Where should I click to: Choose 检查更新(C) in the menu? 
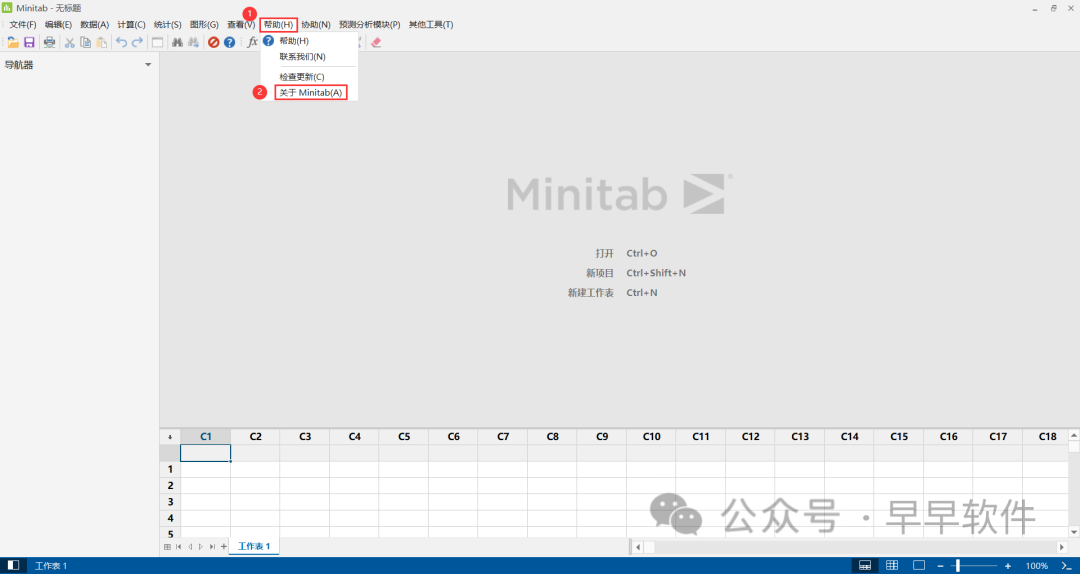tap(302, 77)
